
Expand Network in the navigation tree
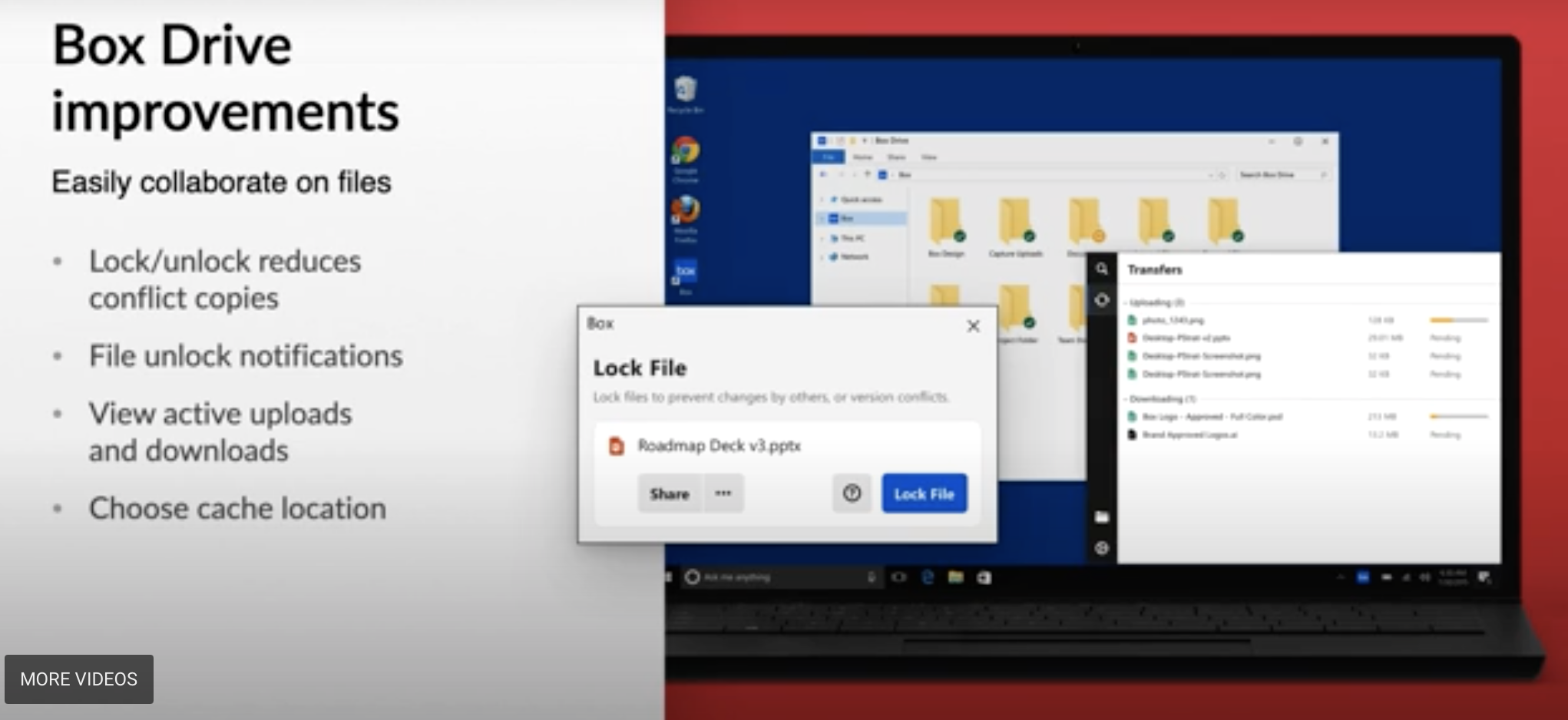click(822, 257)
